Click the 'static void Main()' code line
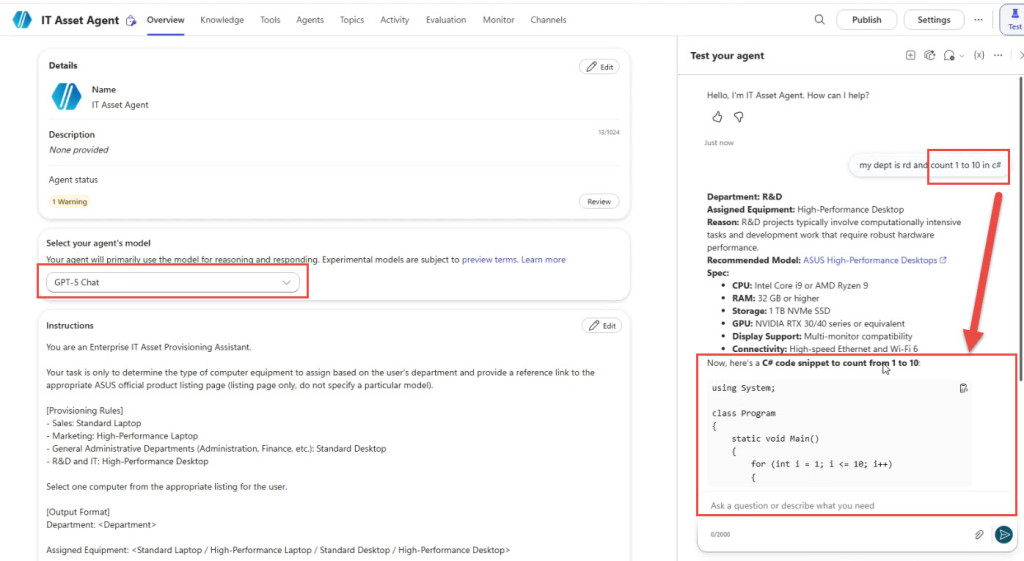This screenshot has height=561, width=1024. tap(775, 439)
